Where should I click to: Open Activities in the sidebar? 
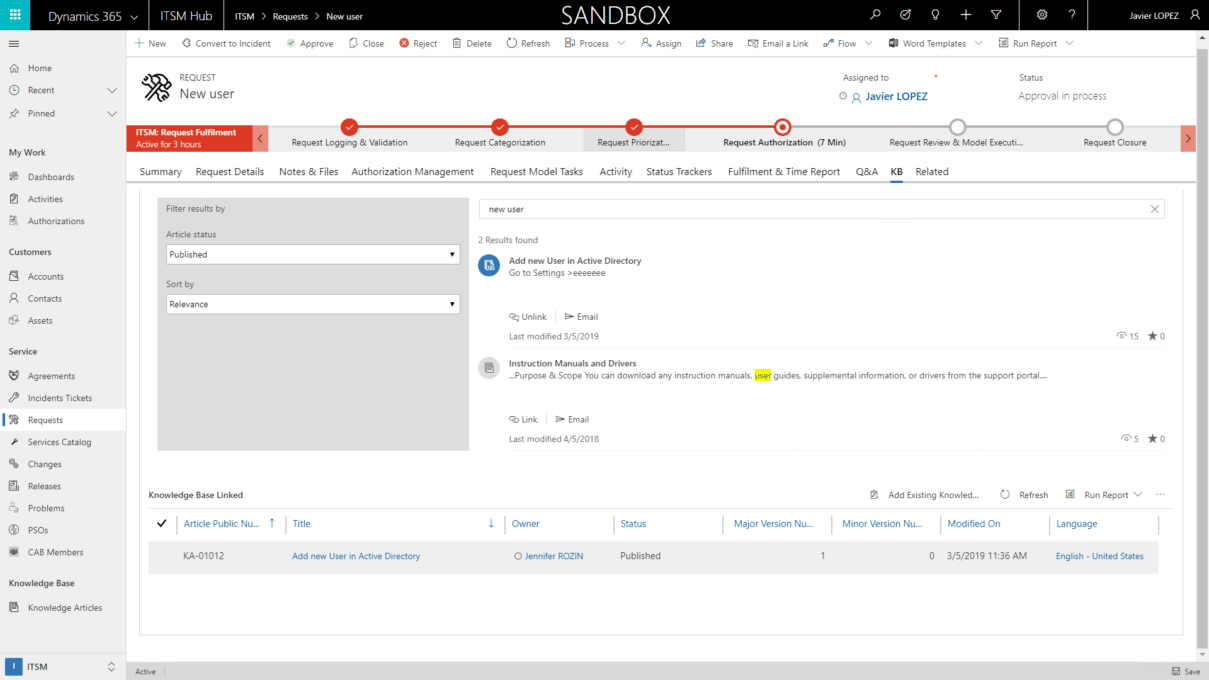(x=45, y=199)
